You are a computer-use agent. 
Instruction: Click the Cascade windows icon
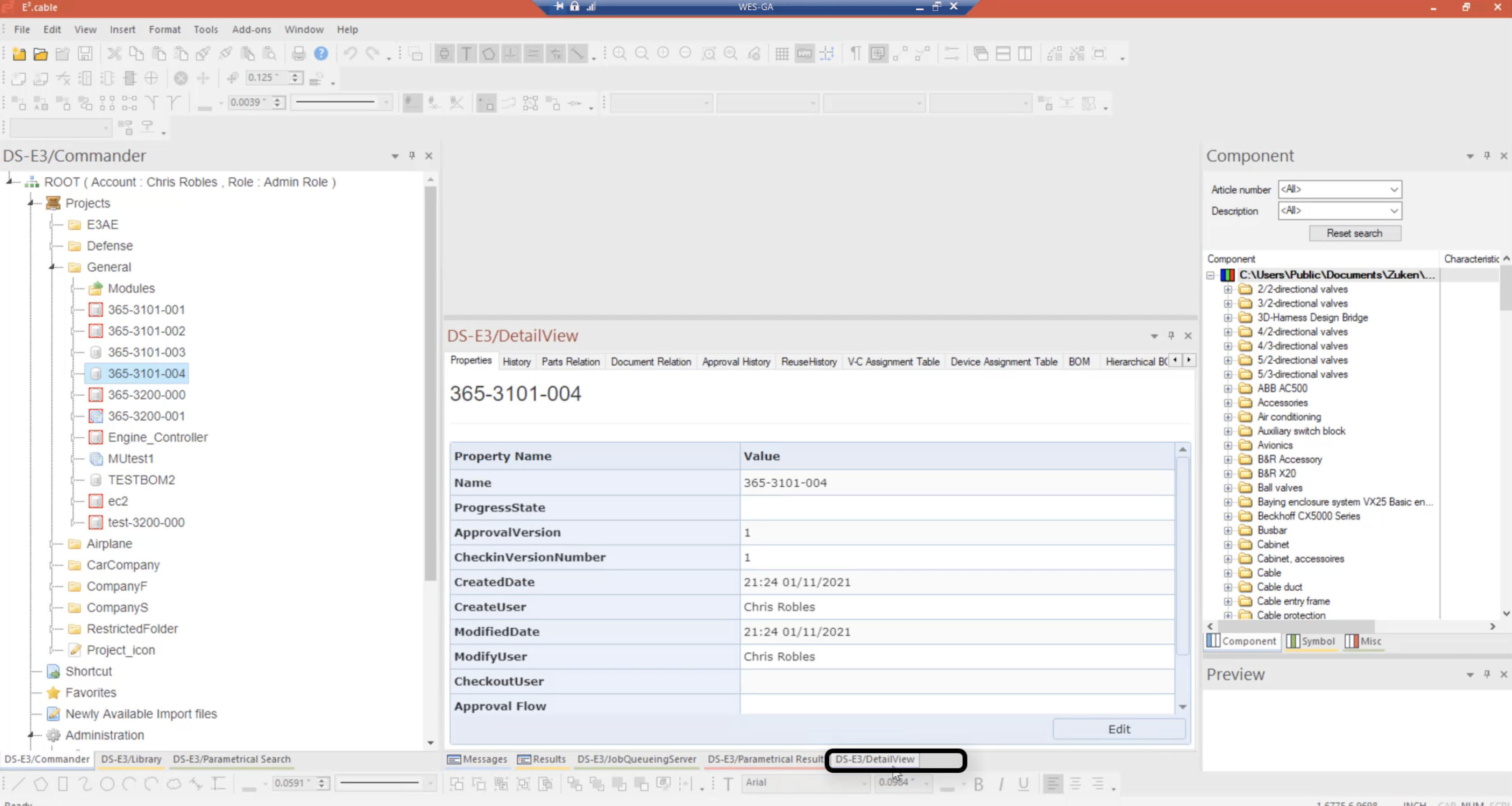(981, 54)
